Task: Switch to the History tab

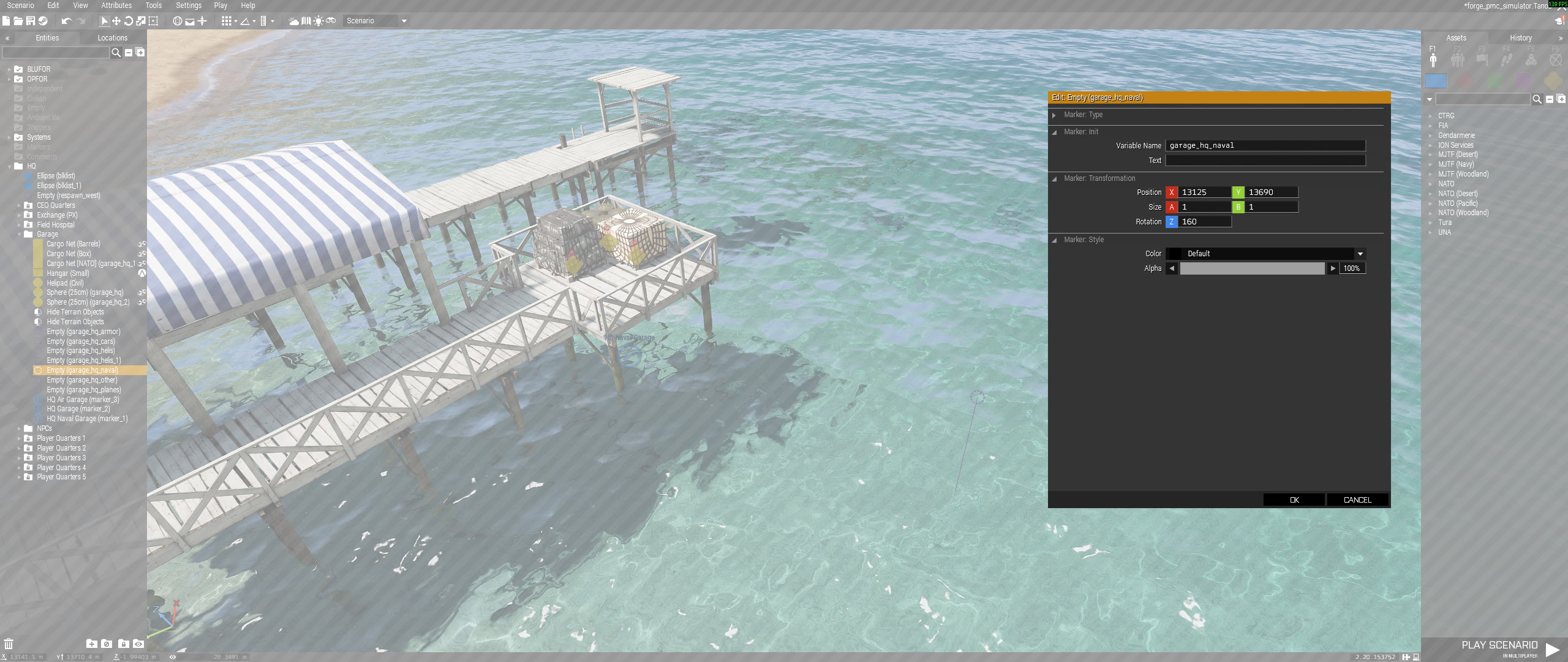Action: point(1521,38)
